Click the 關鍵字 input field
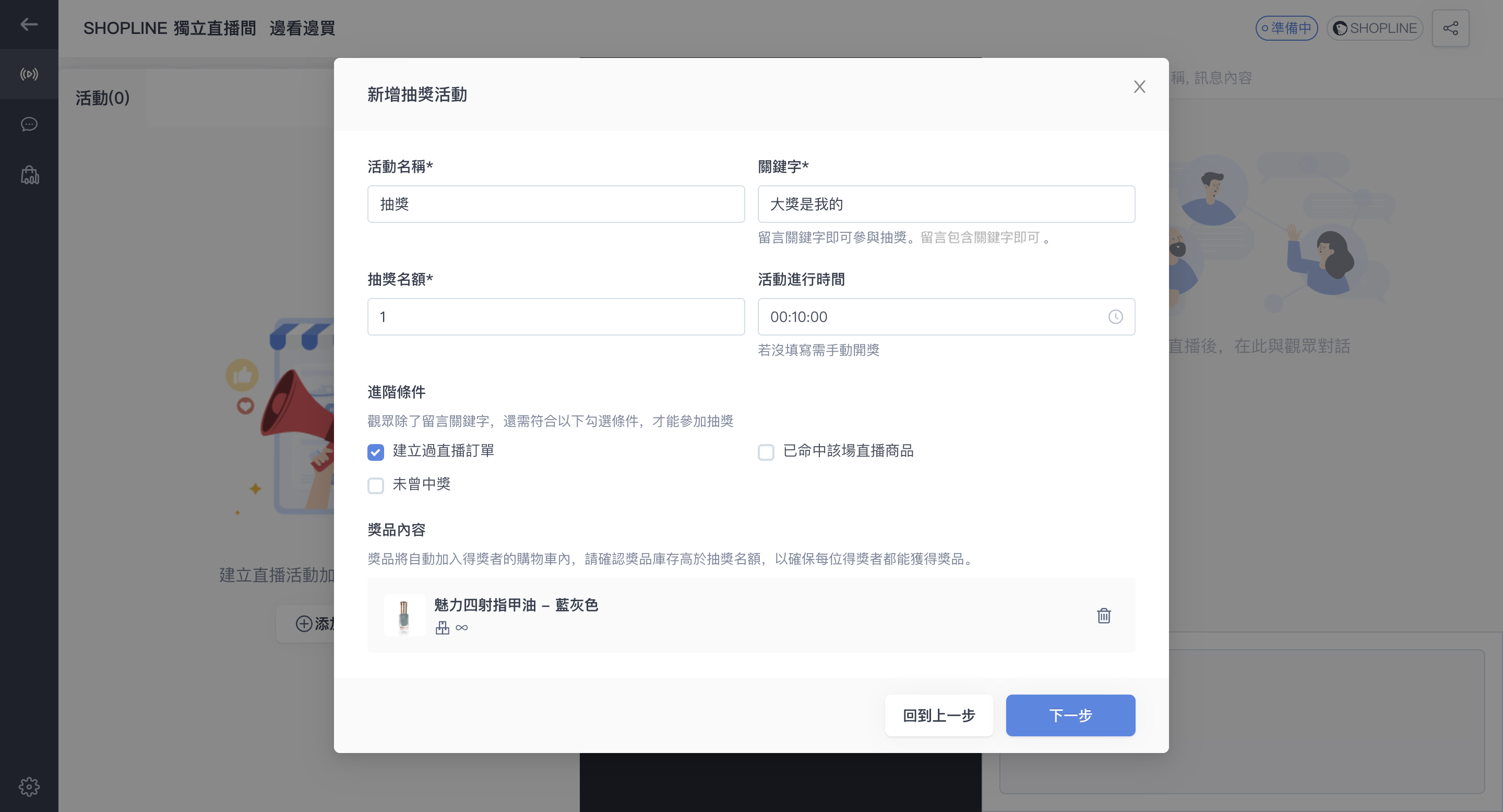1503x812 pixels. tap(946, 204)
